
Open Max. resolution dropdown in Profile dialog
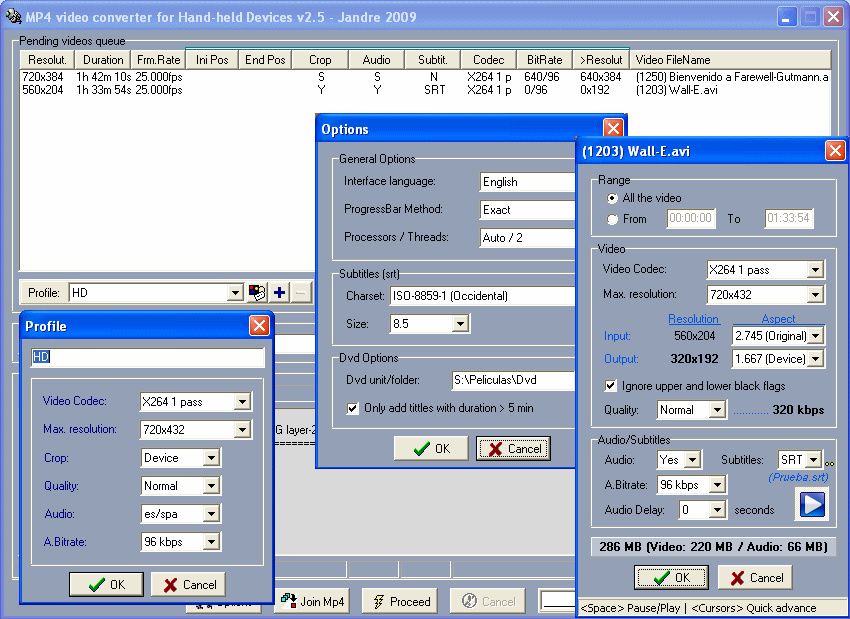(242, 430)
